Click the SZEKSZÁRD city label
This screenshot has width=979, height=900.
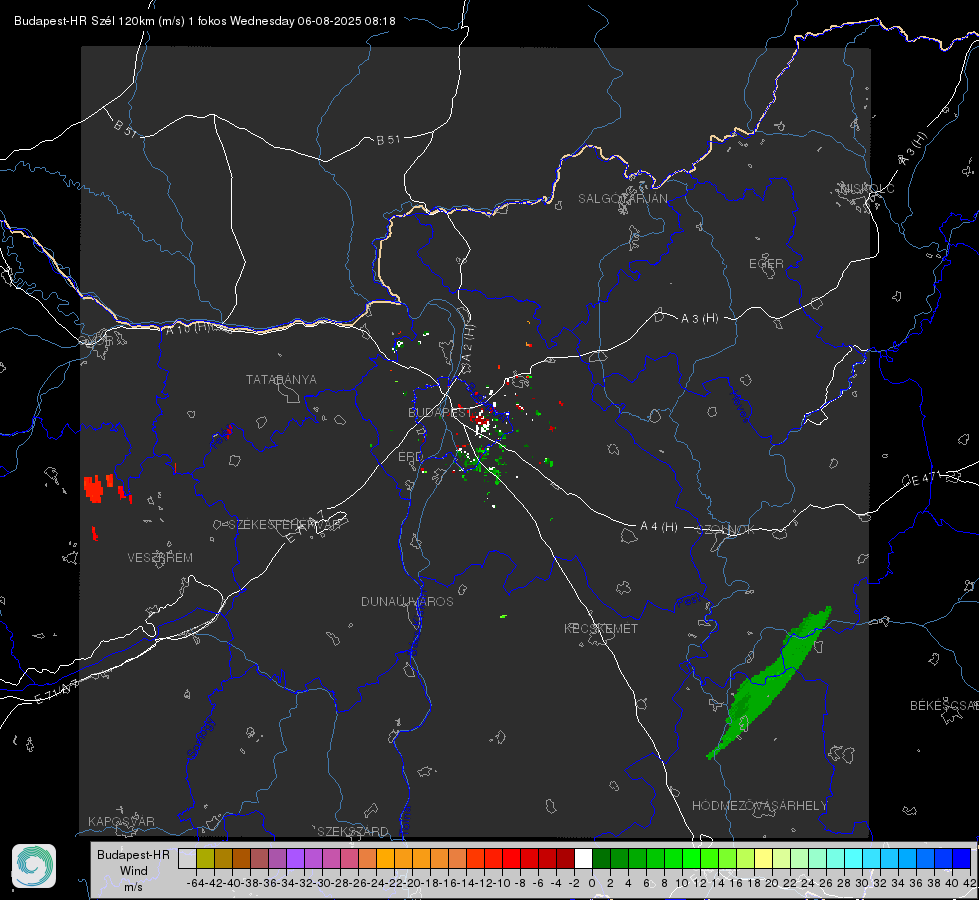tap(353, 831)
